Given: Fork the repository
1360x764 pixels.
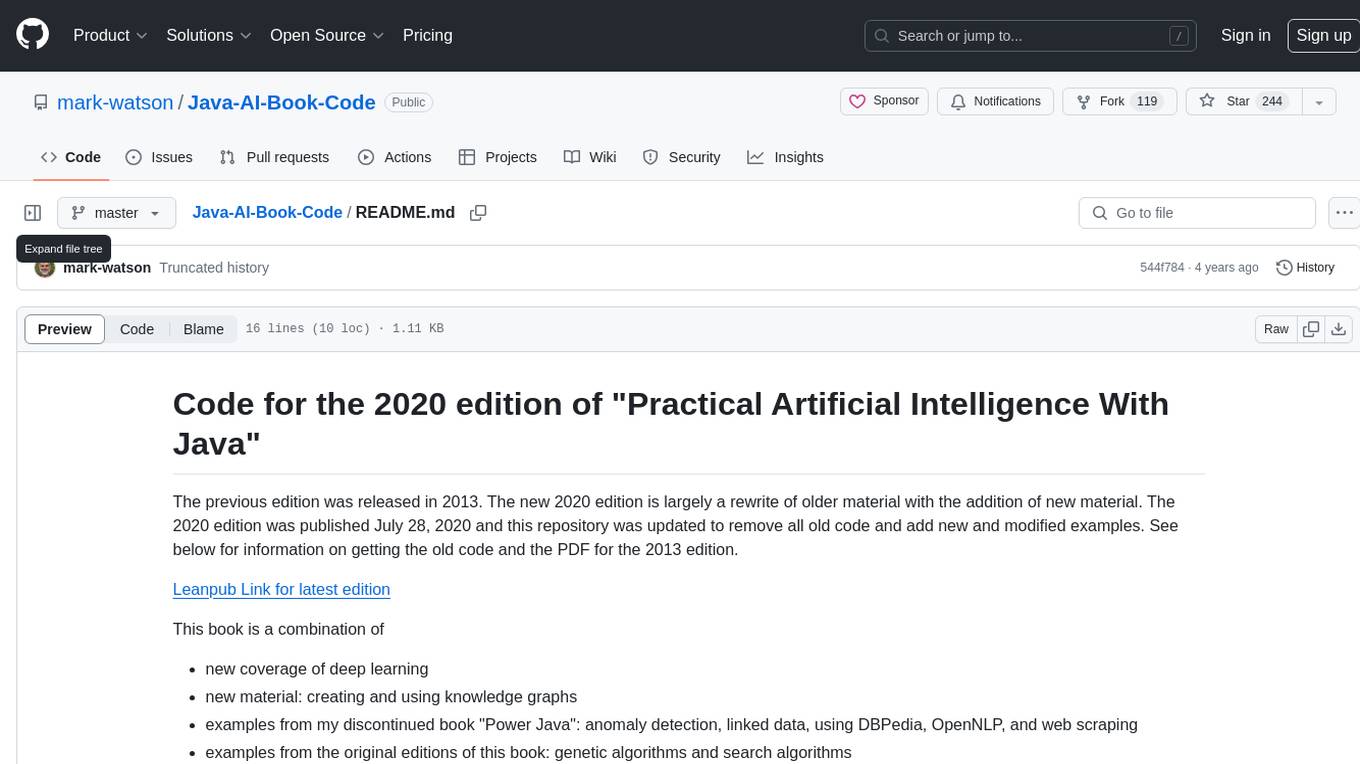Looking at the screenshot, I should pos(1118,102).
